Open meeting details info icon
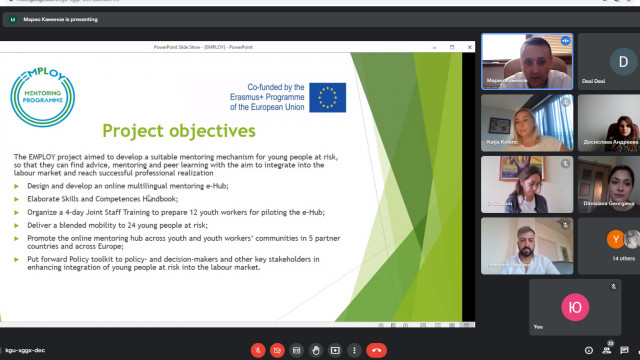The width and height of the screenshot is (640, 360). point(589,350)
